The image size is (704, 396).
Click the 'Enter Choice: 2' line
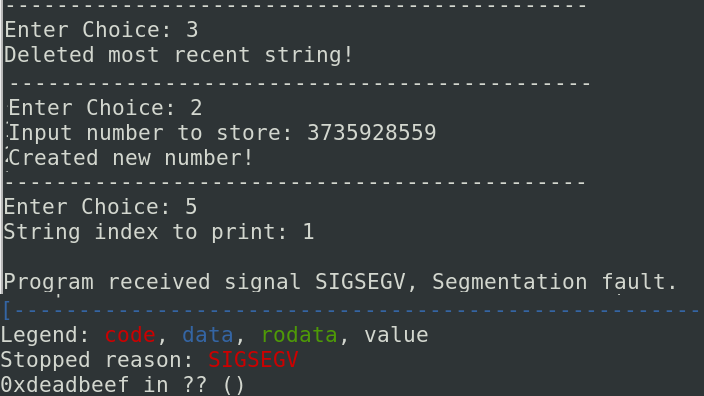pos(106,108)
